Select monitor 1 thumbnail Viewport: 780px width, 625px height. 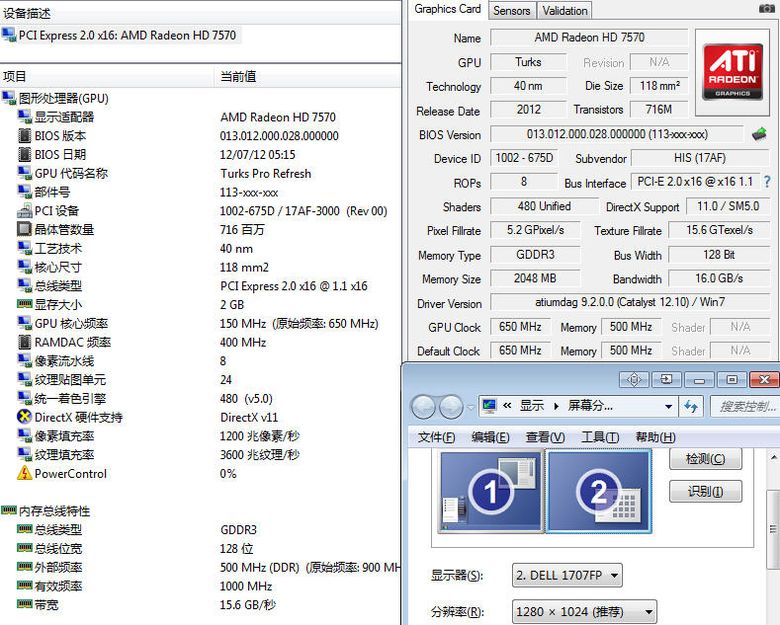490,491
